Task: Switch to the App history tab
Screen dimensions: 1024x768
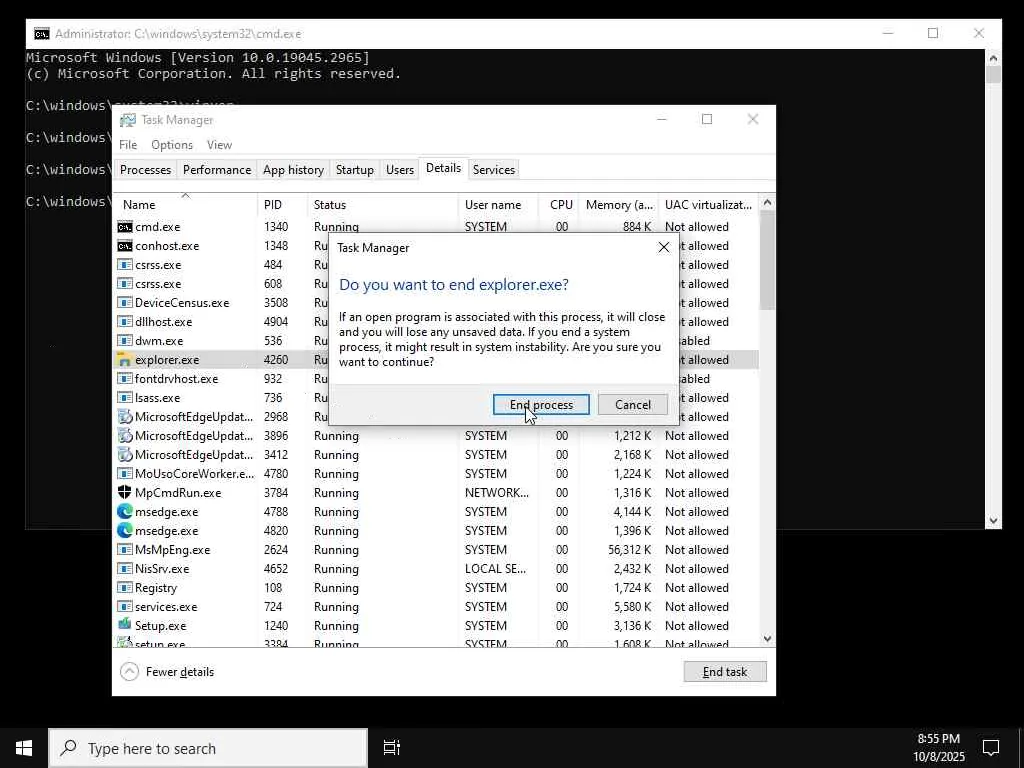Action: (293, 170)
